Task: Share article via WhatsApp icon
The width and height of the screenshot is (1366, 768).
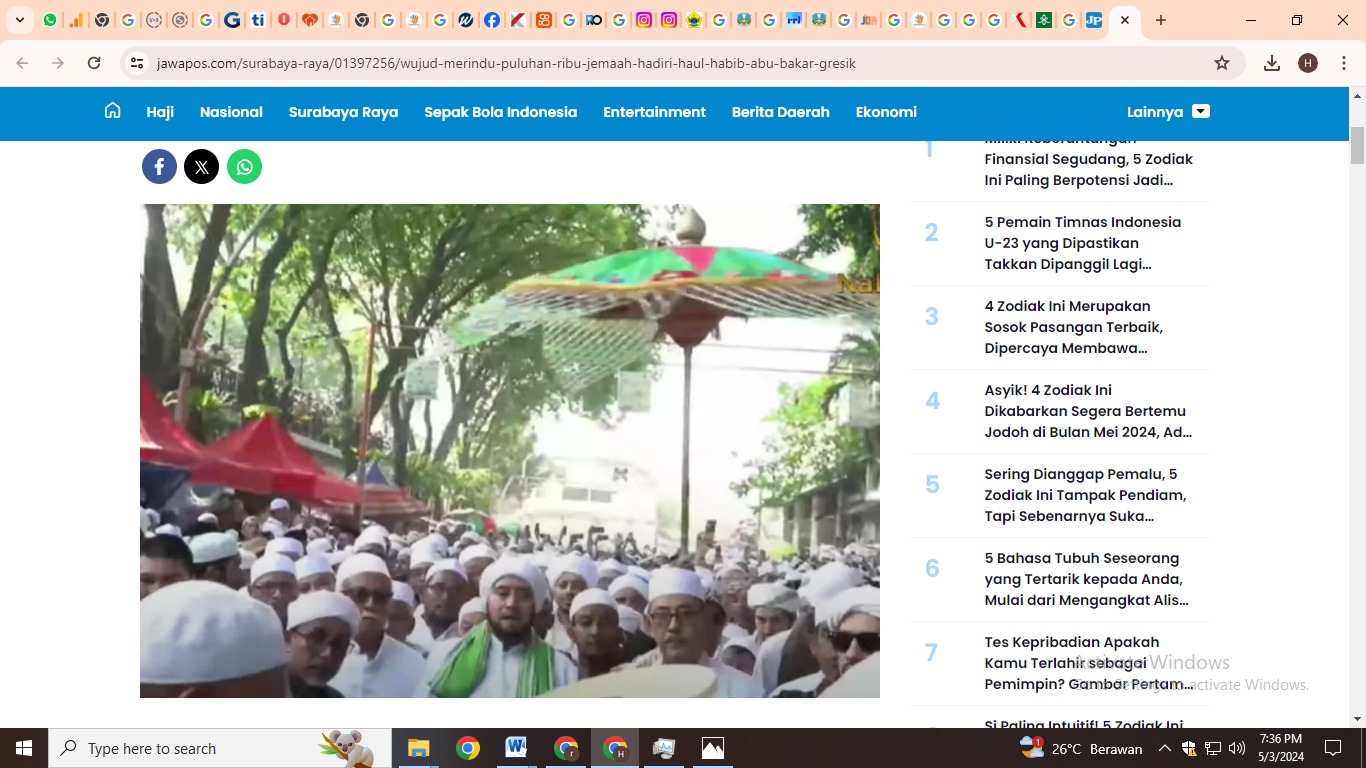Action: [x=244, y=167]
